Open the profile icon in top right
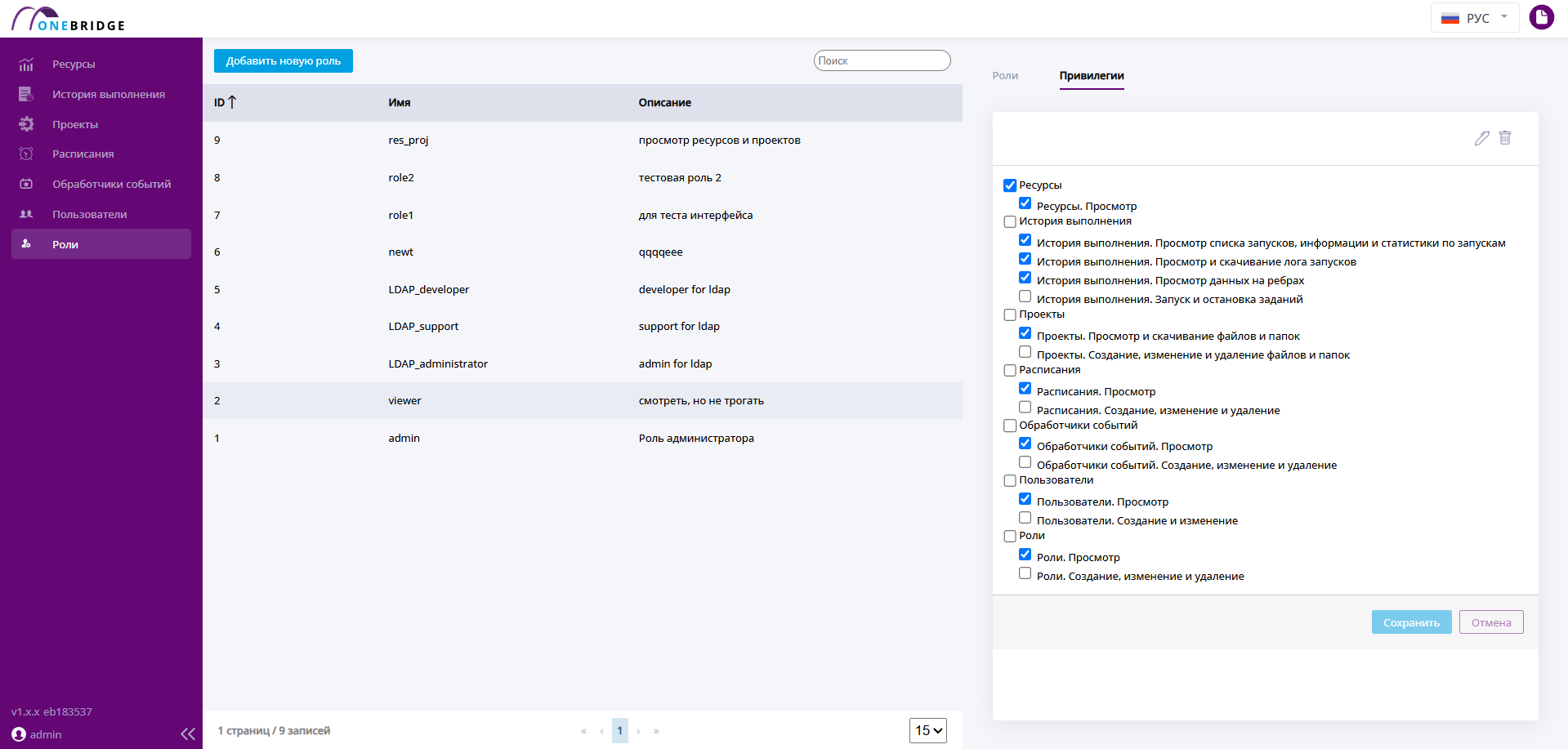 pos(1541,17)
